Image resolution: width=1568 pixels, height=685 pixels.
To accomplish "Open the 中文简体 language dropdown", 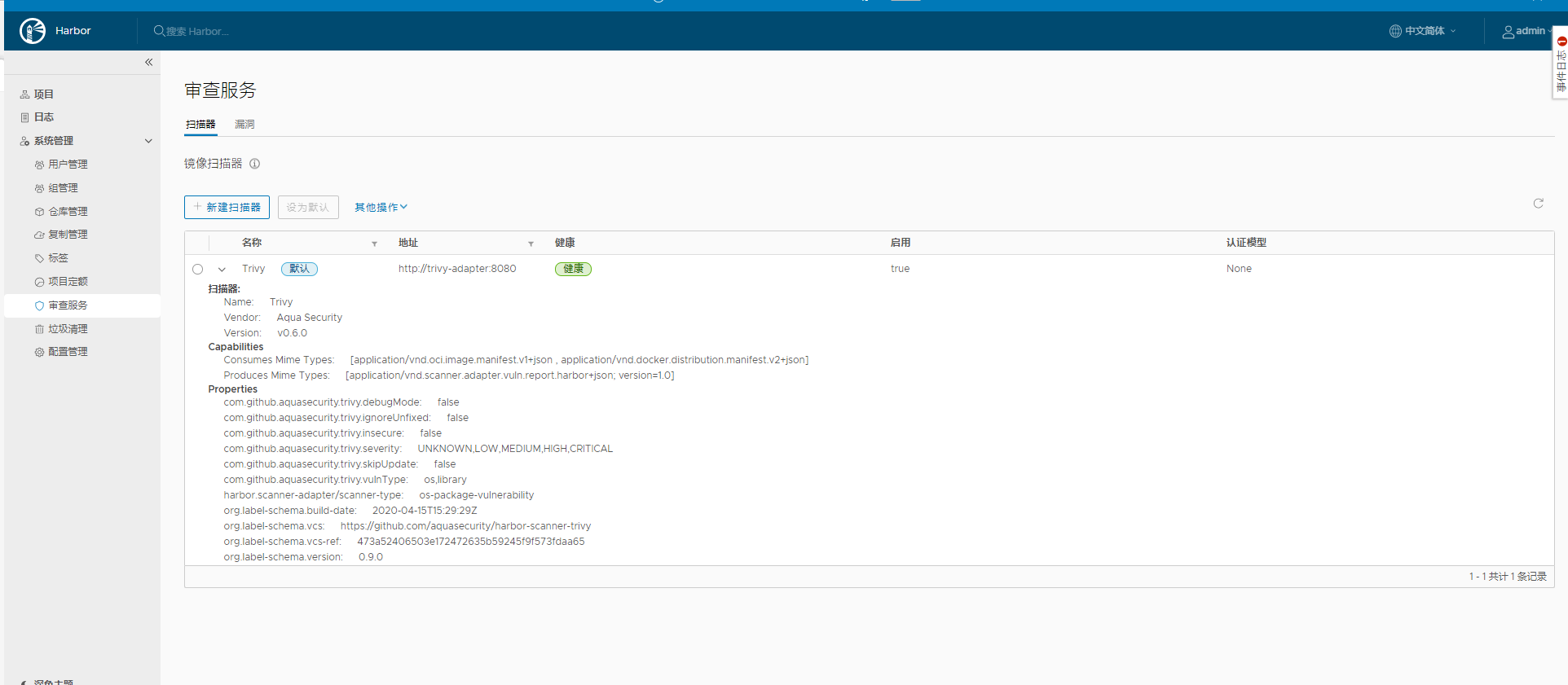I will (1423, 31).
